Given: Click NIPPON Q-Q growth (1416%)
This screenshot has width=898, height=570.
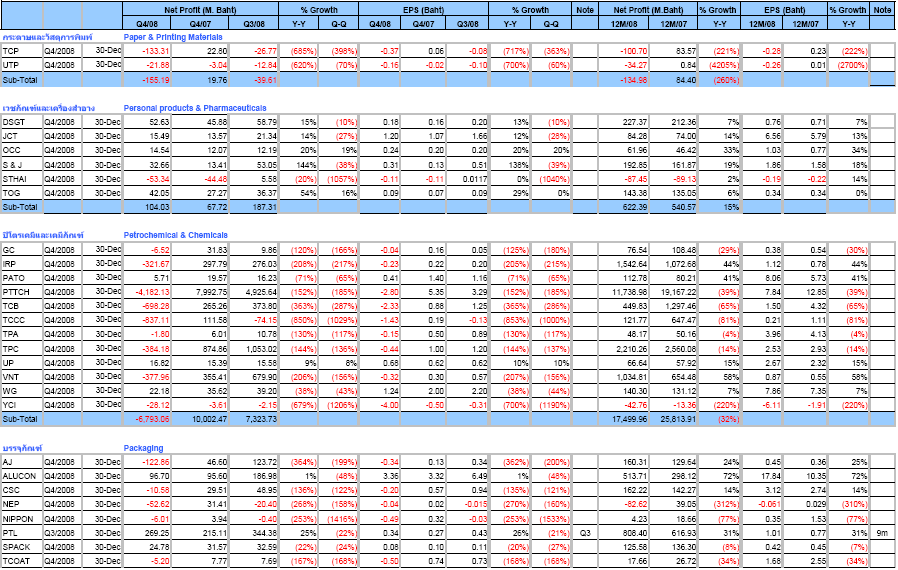Looking at the screenshot, I should tap(338, 519).
